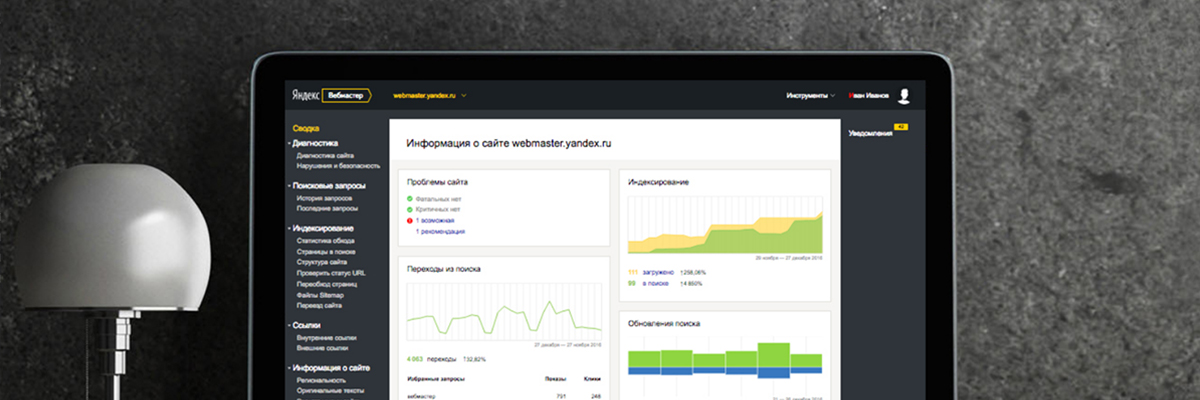
Task: Open Диагностика сайта page
Action: tap(325, 155)
